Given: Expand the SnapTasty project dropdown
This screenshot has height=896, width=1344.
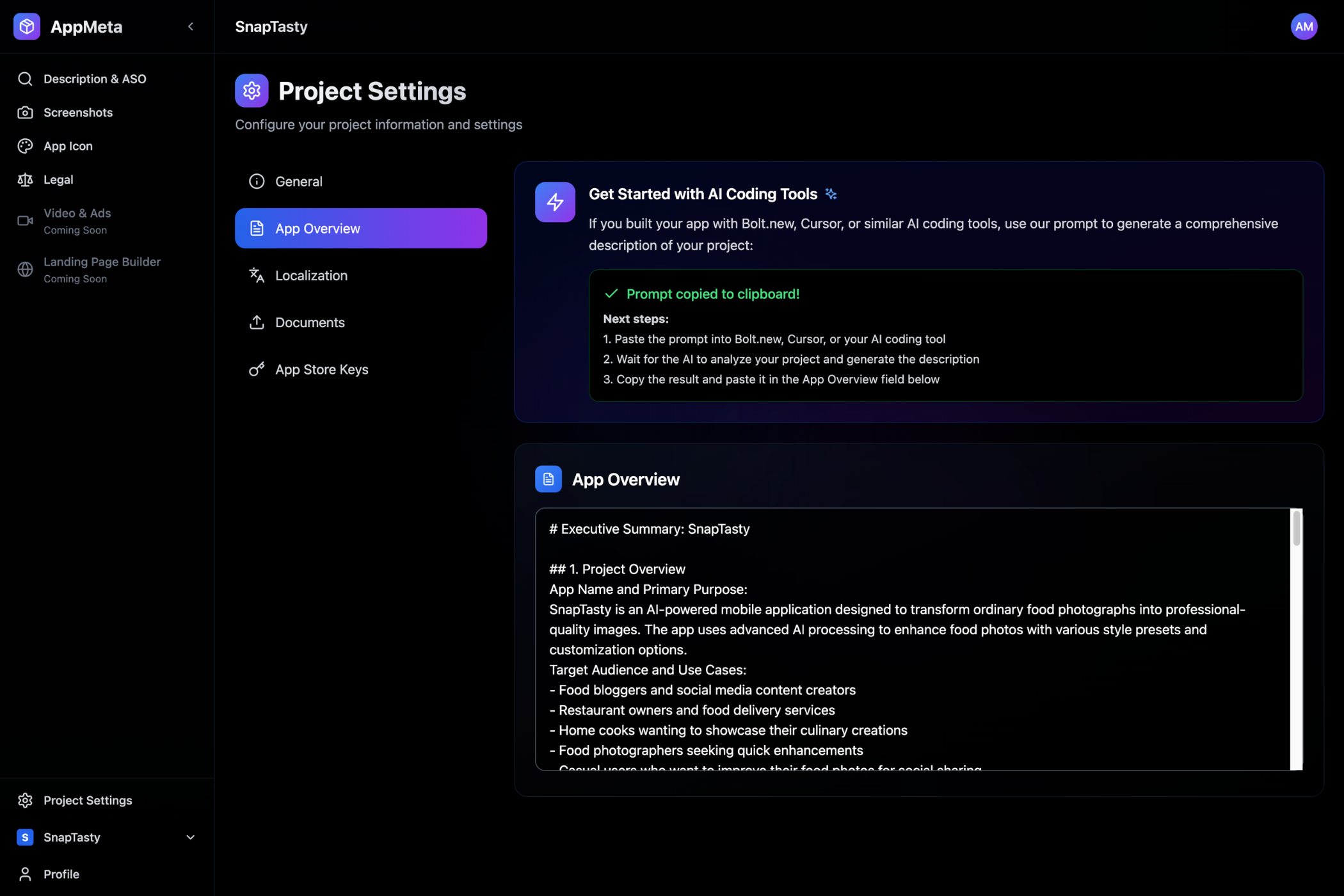Looking at the screenshot, I should click(190, 837).
